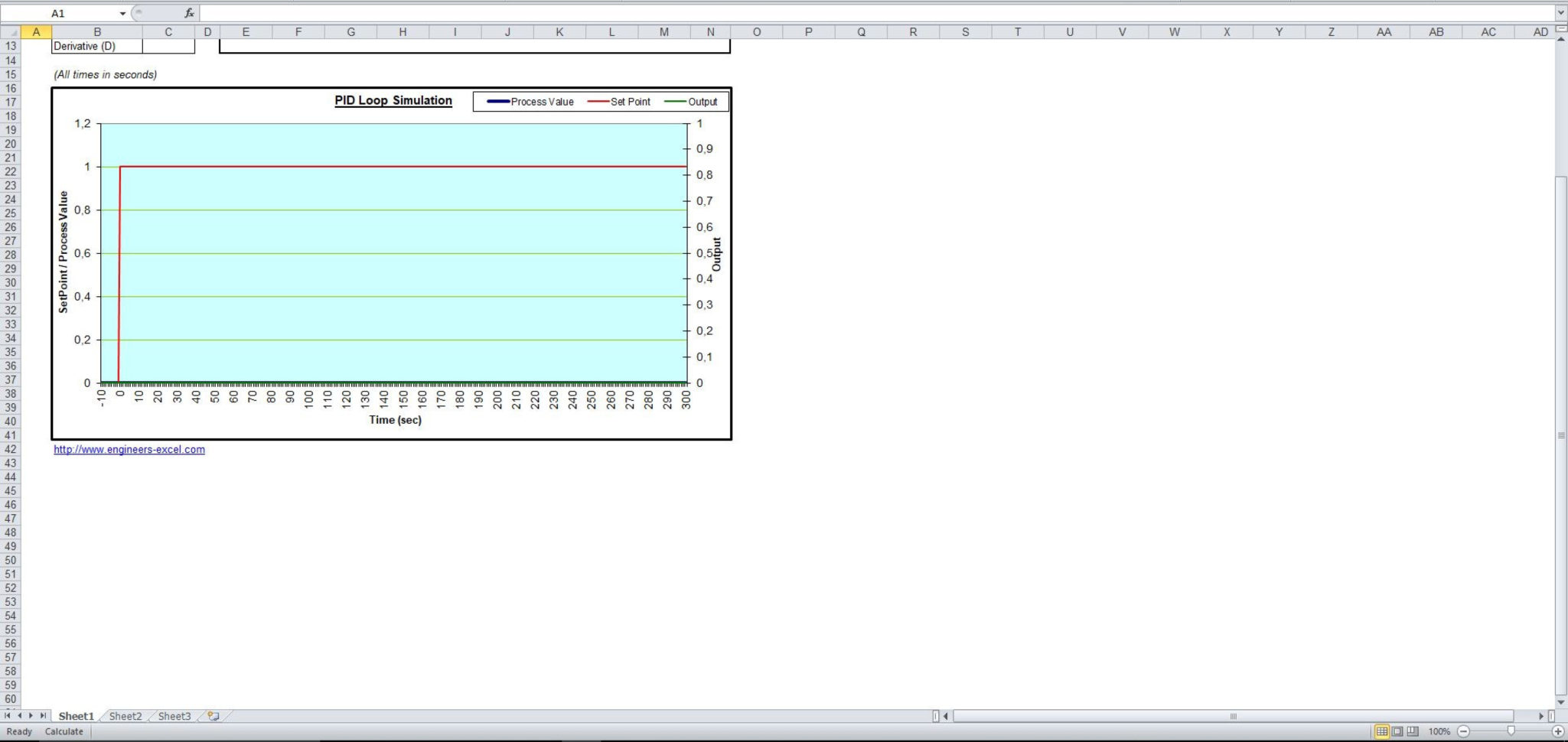Switch to Normal view icon

pyautogui.click(x=1382, y=731)
